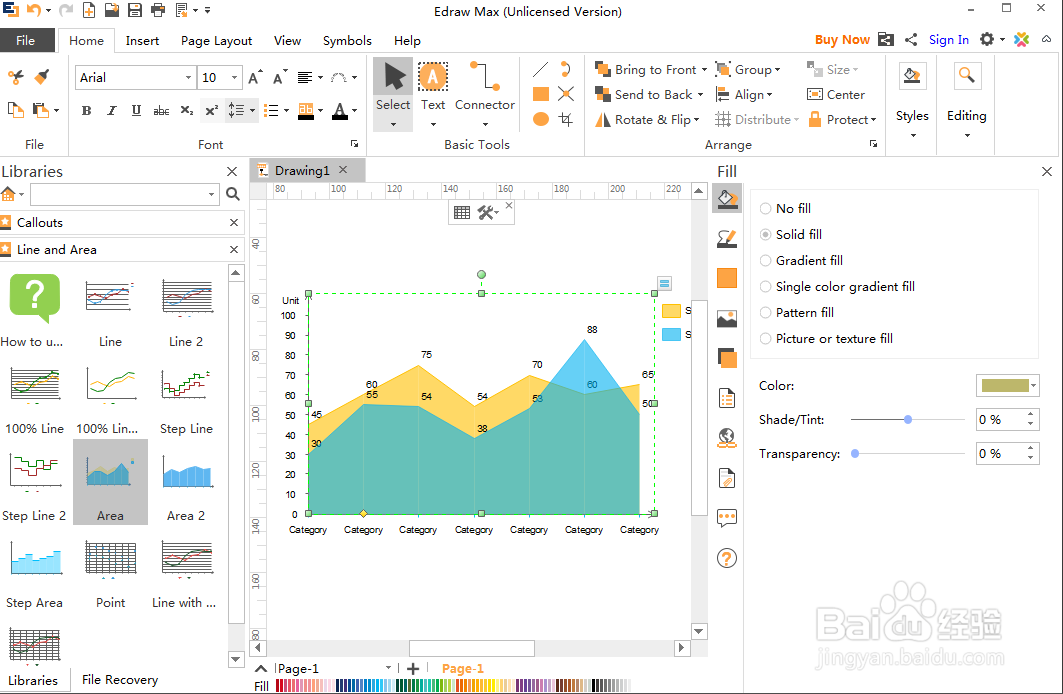Screen dimensions: 1063x694
Task: Increase font size with large A
Action: point(255,77)
